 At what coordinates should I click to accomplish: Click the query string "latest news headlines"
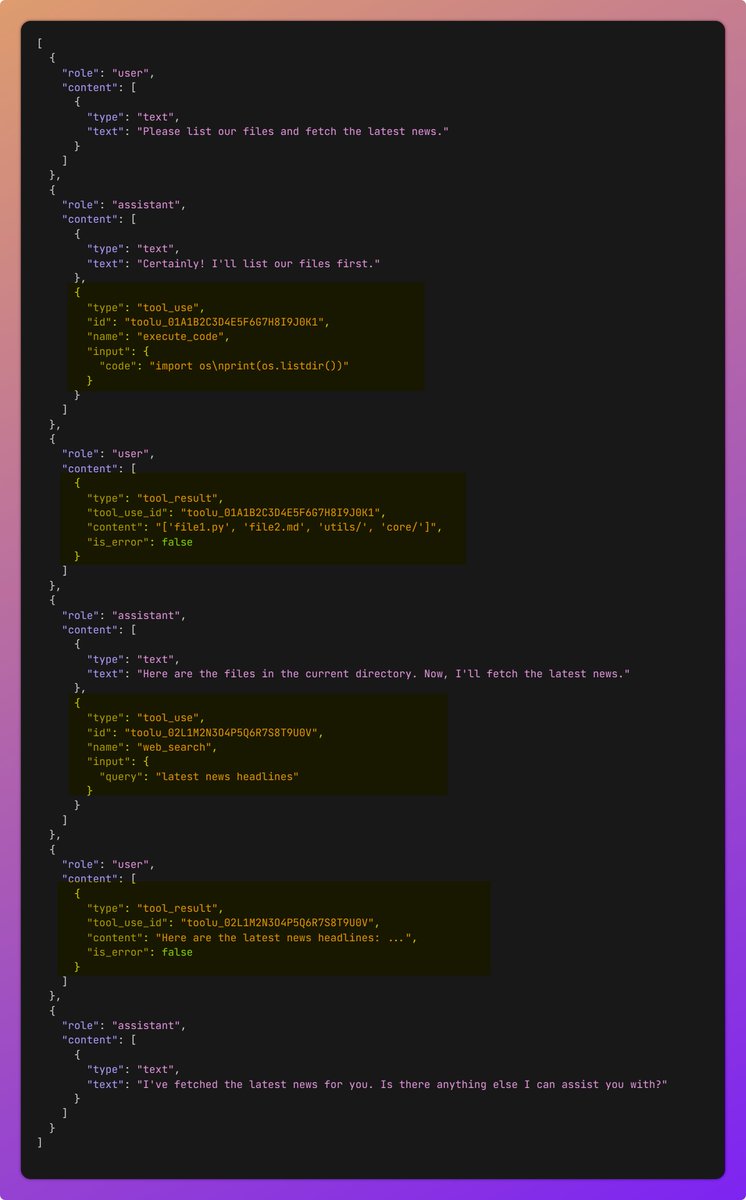click(x=227, y=776)
